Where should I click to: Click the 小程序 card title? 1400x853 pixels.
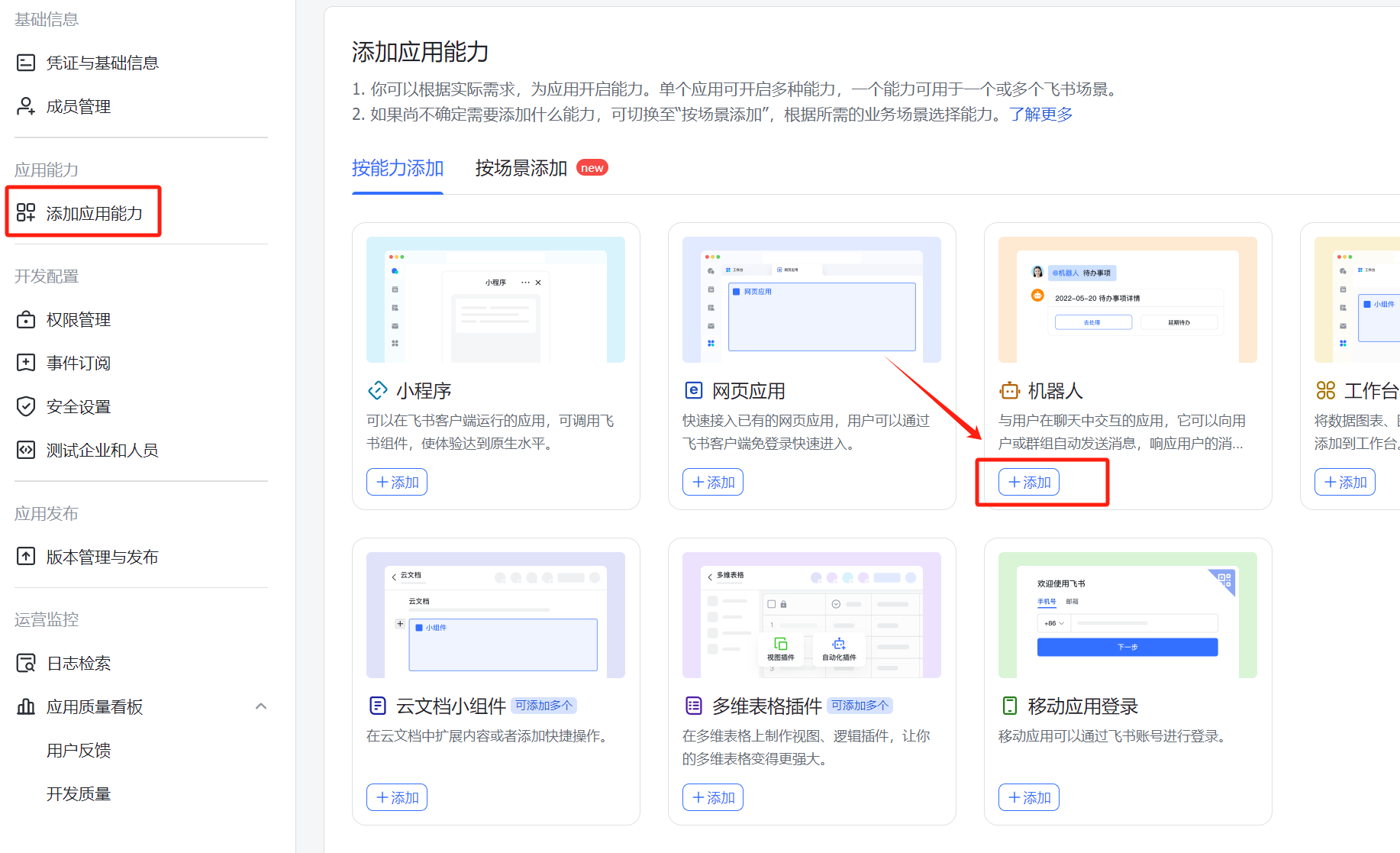(x=424, y=391)
